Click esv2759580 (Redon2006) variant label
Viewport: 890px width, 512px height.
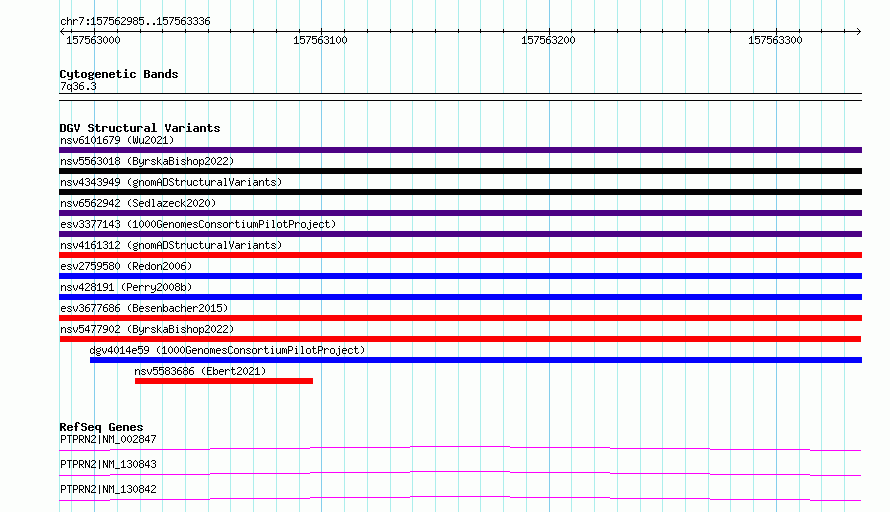(x=126, y=266)
